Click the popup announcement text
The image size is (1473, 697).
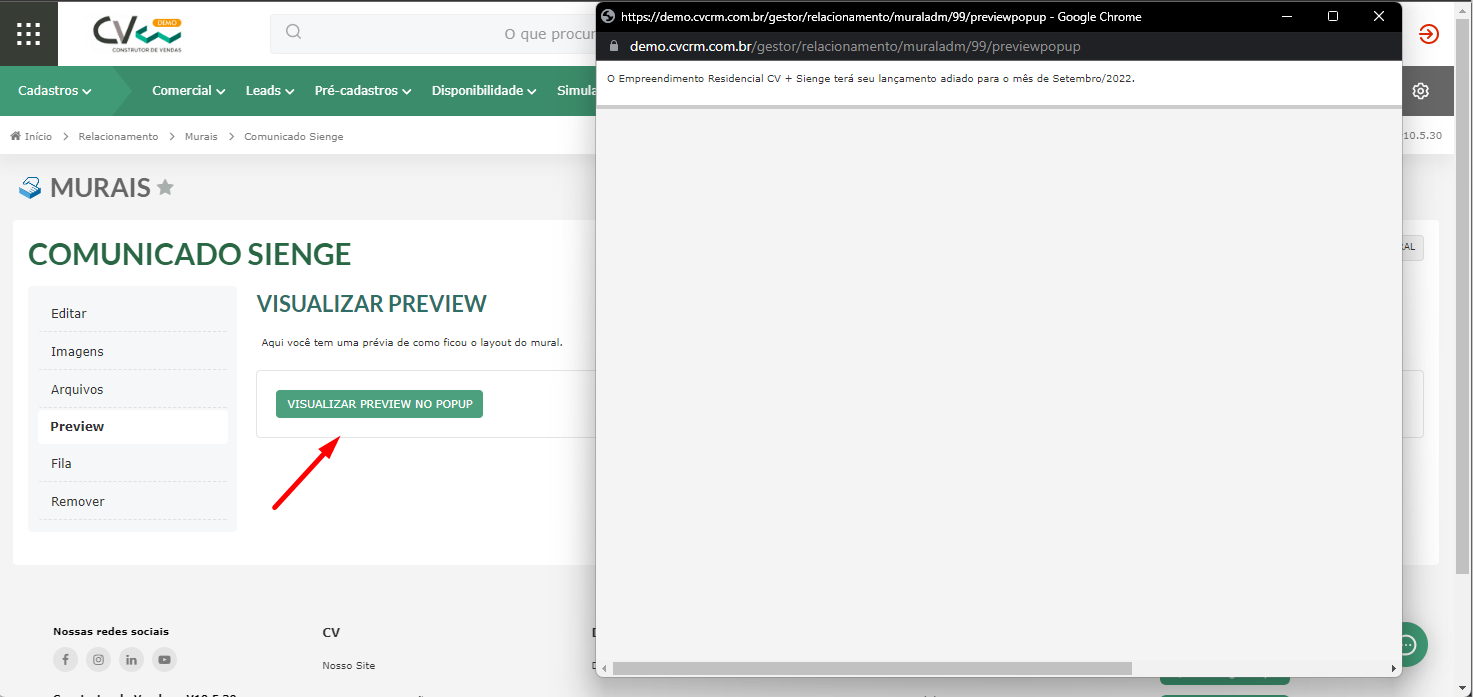coord(871,78)
